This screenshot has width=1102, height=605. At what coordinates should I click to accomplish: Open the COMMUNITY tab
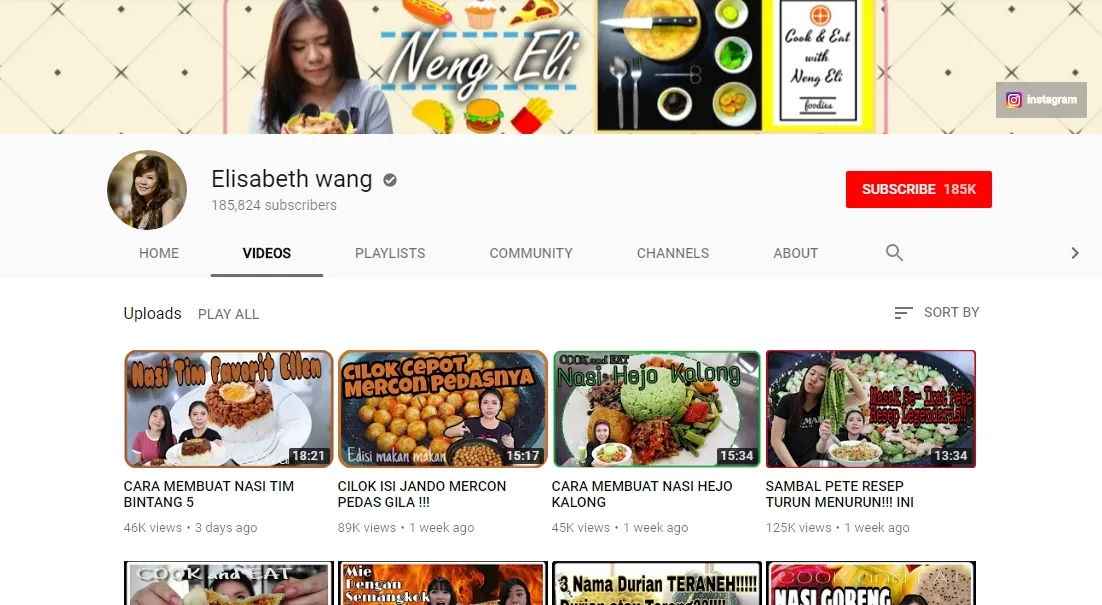click(x=531, y=253)
